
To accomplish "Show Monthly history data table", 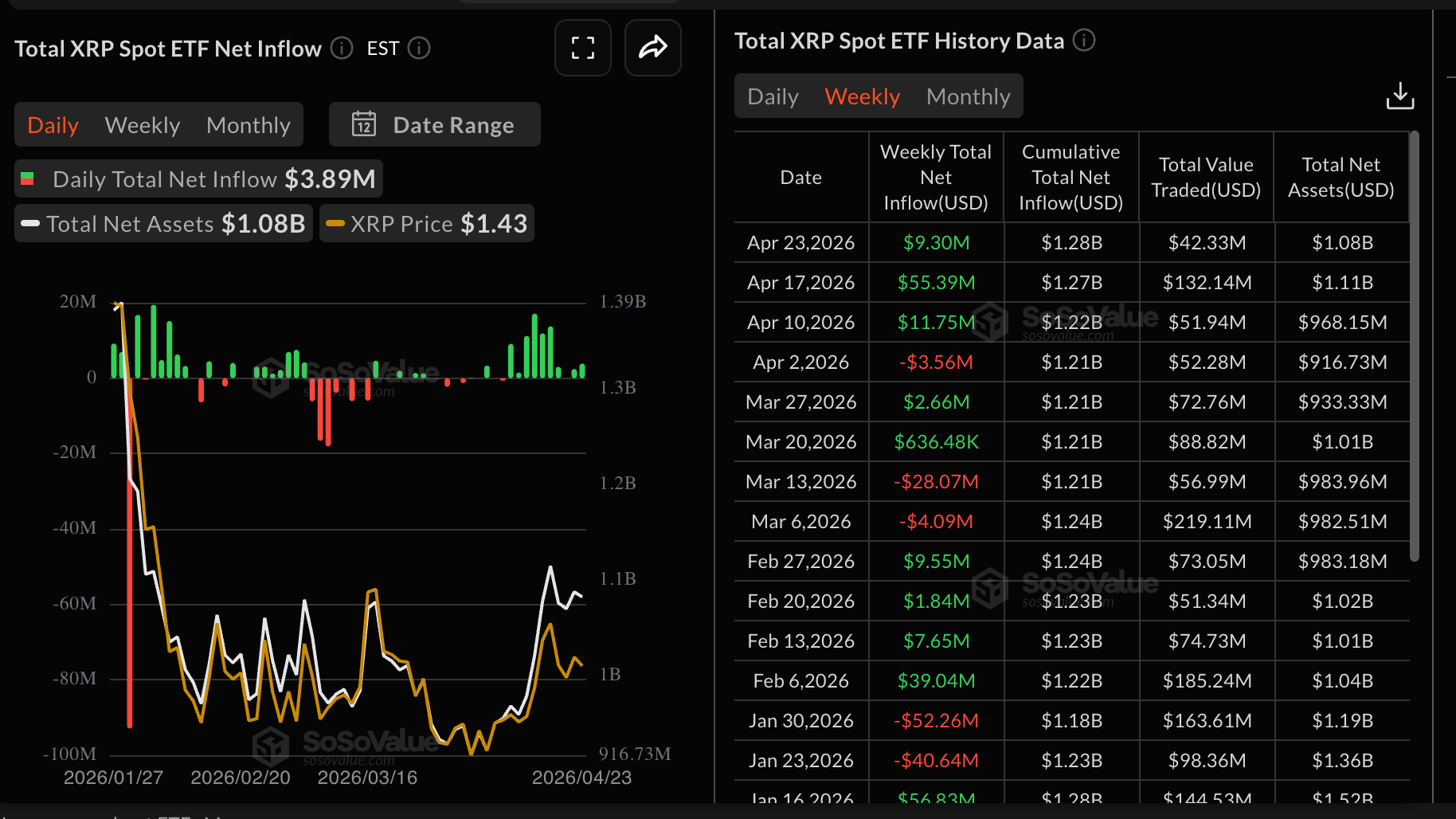I will [968, 96].
